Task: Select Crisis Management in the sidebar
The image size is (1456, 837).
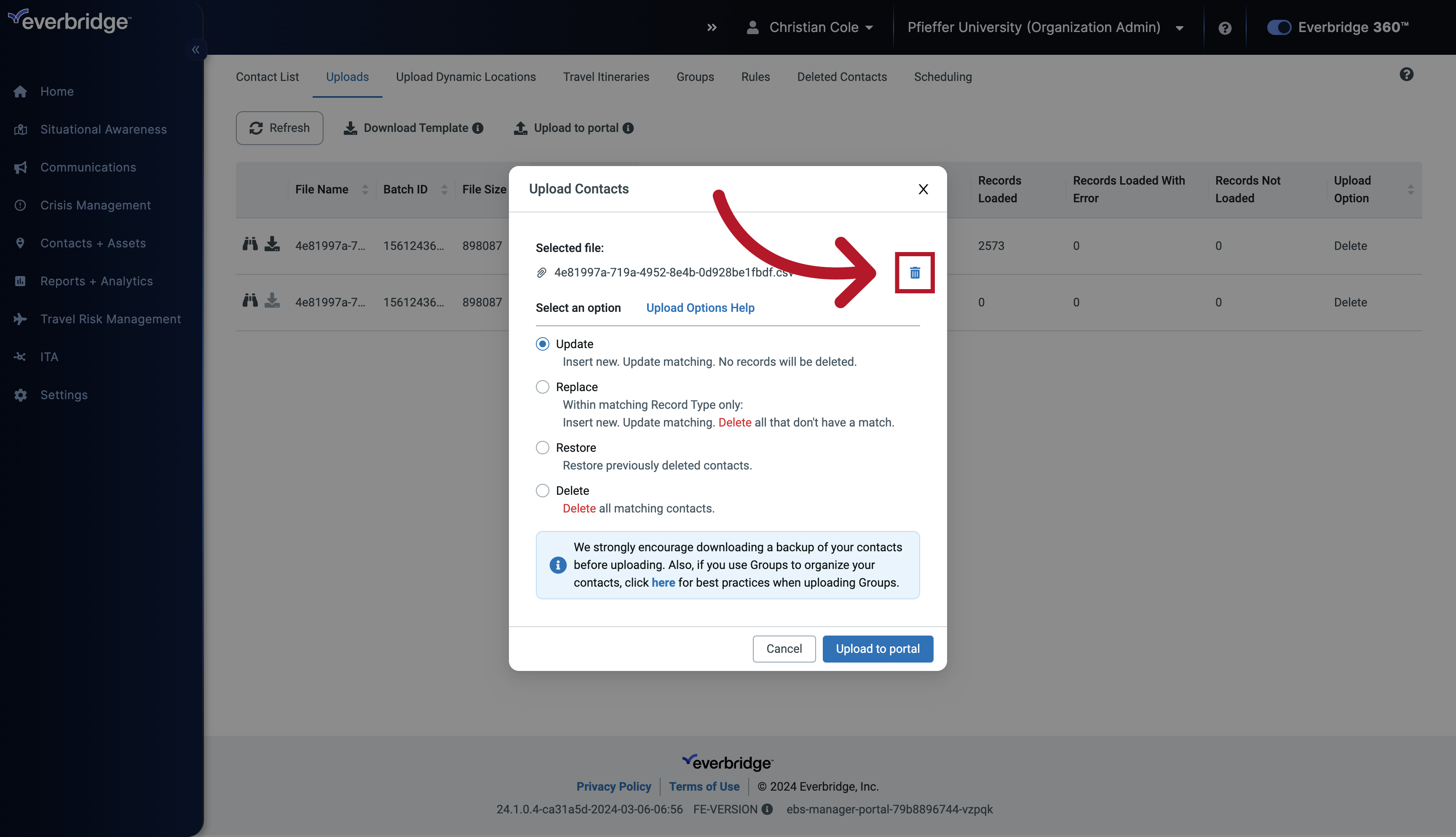Action: tap(95, 205)
